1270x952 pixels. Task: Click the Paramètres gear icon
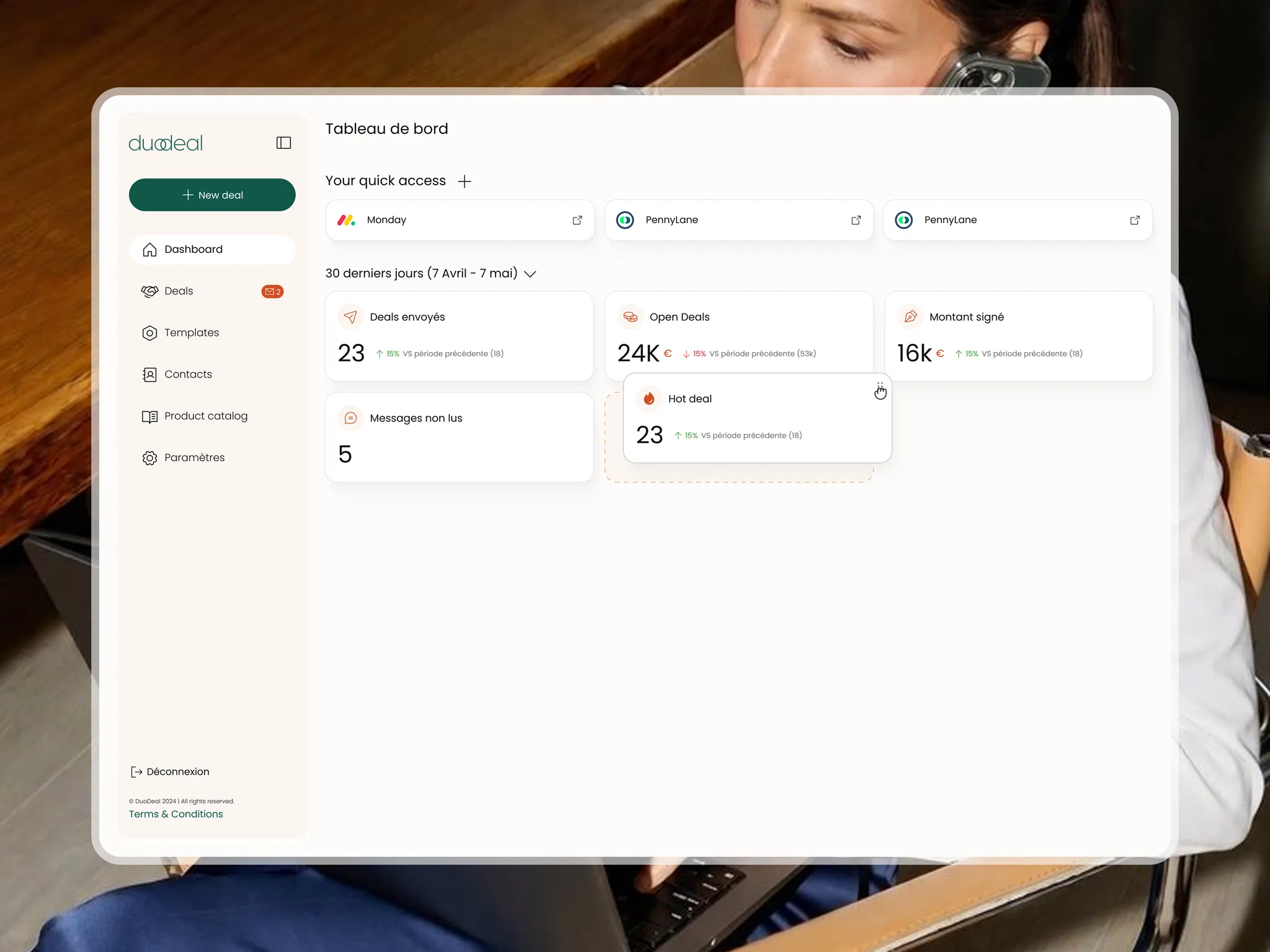[x=149, y=458]
